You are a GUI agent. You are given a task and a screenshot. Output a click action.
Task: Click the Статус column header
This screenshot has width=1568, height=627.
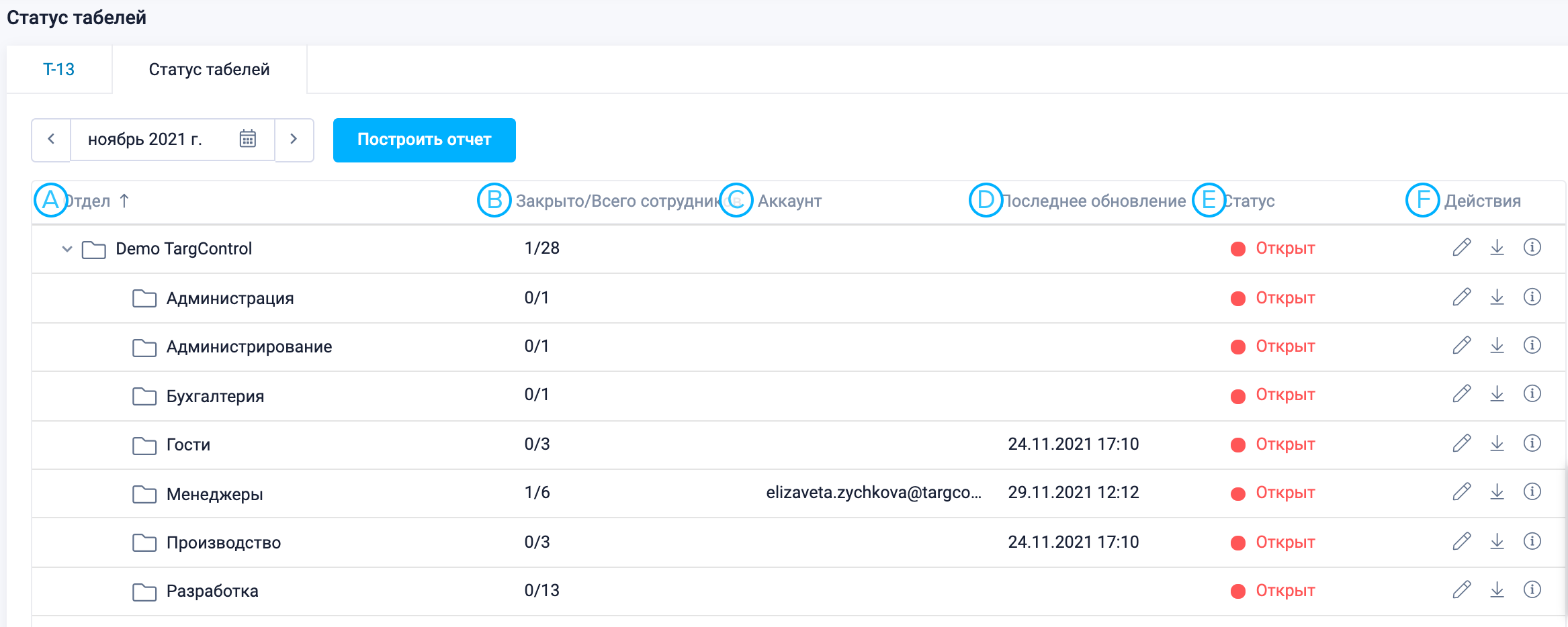point(1249,201)
